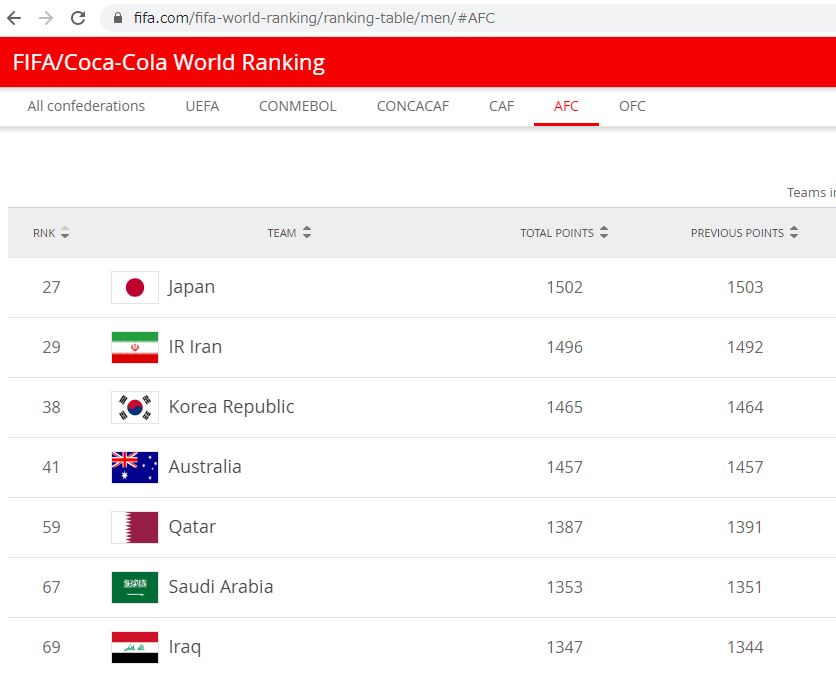
Task: Click the Qatar flag icon
Action: [x=134, y=527]
